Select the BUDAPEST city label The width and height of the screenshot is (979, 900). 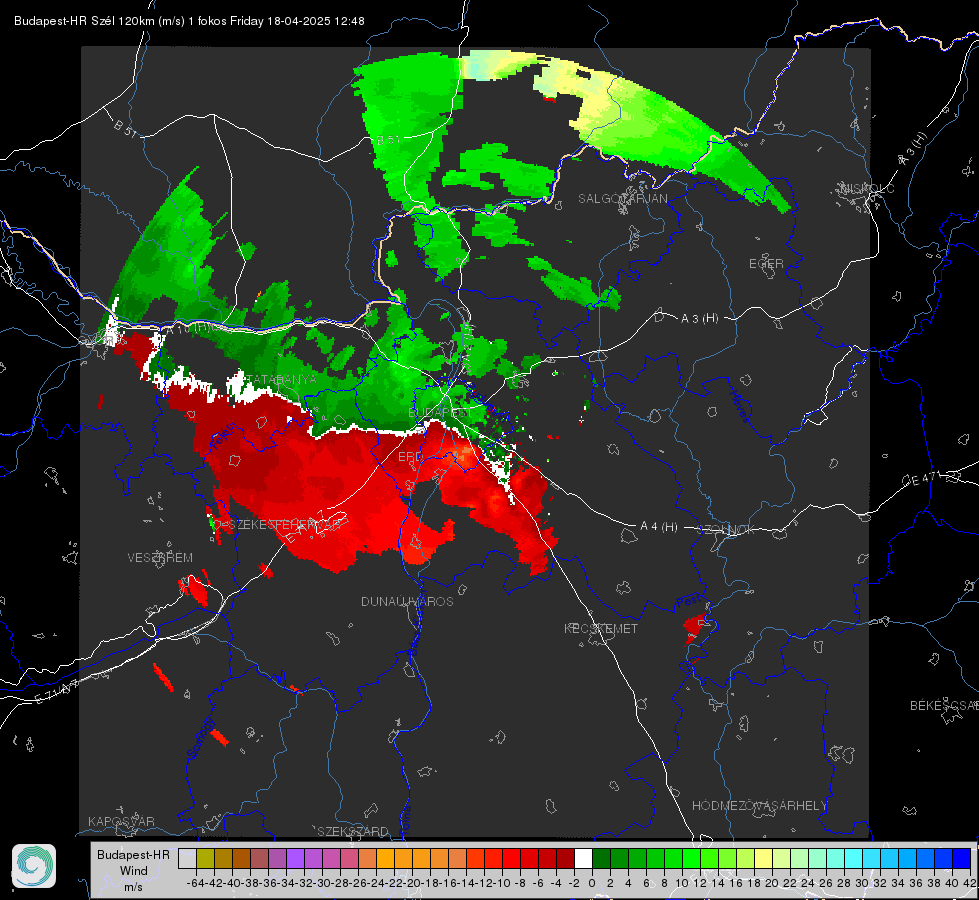click(x=440, y=413)
